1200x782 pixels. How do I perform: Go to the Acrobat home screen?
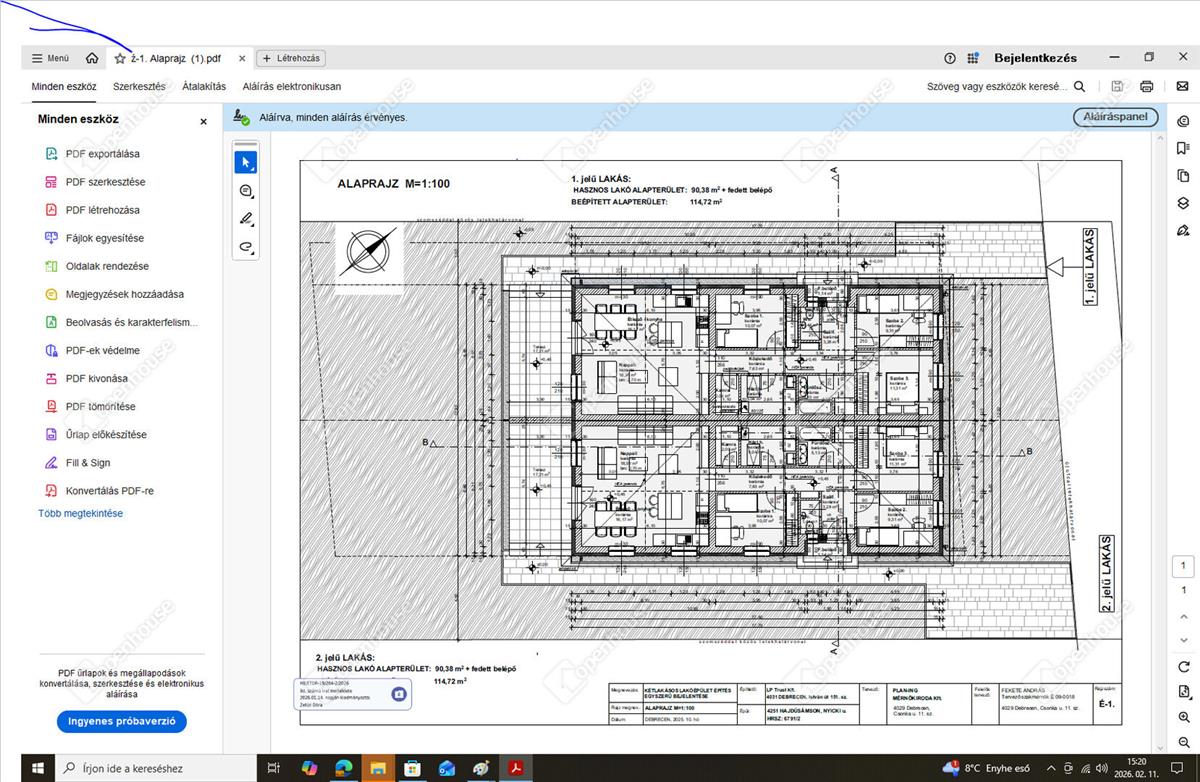point(92,59)
